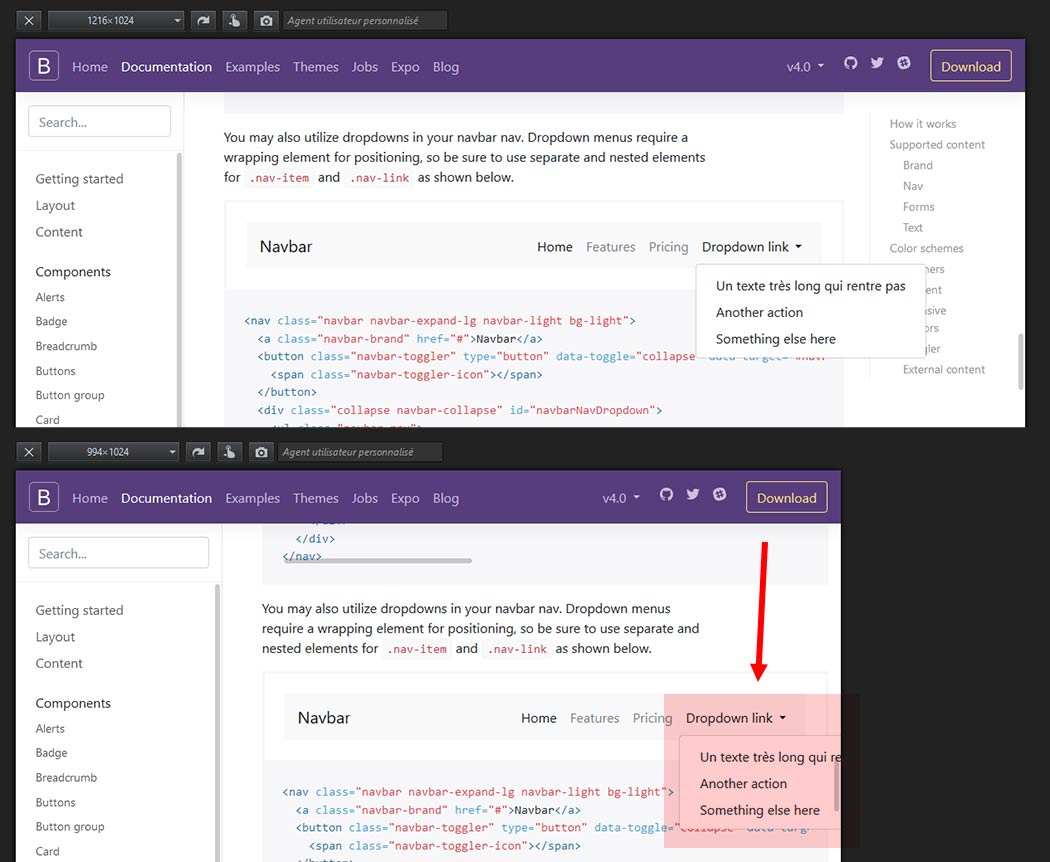This screenshot has height=862, width=1050.
Task: Click the Bootstrap B logo in the wider view
Action: click(44, 66)
